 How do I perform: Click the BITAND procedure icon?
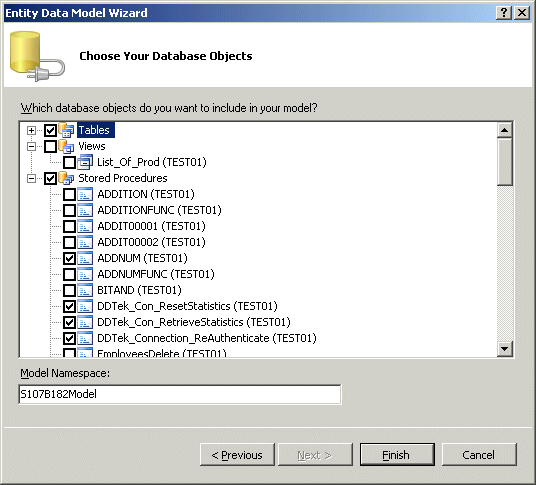85,291
